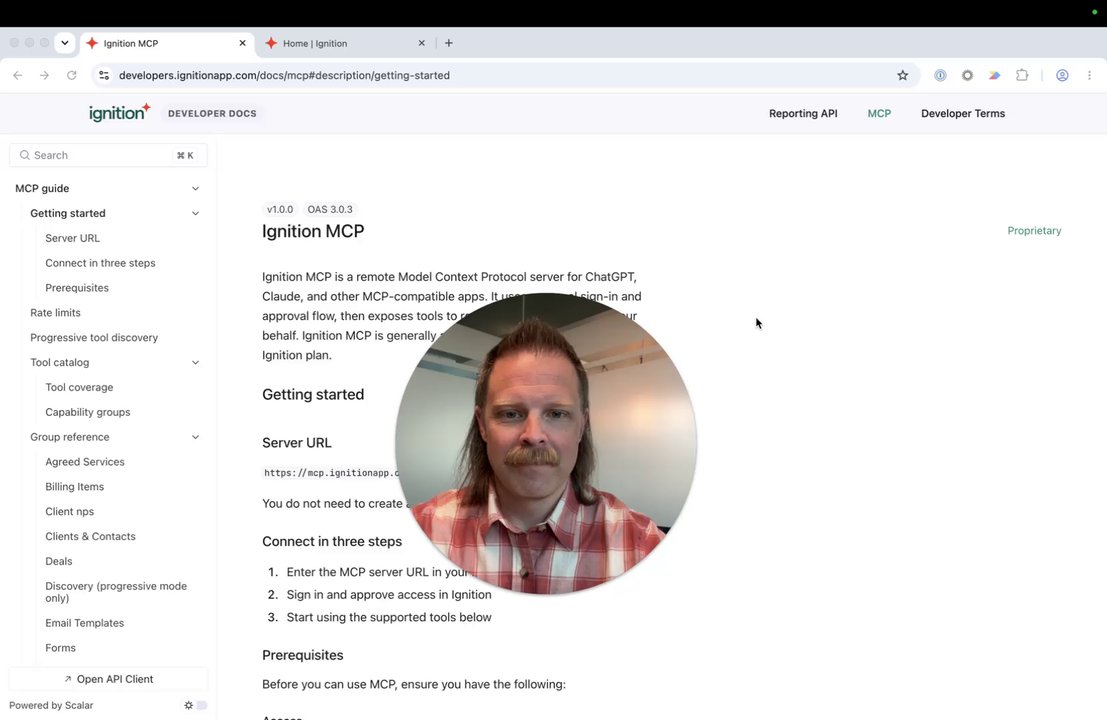
Task: Go back using the browser back arrow
Action: point(18,76)
